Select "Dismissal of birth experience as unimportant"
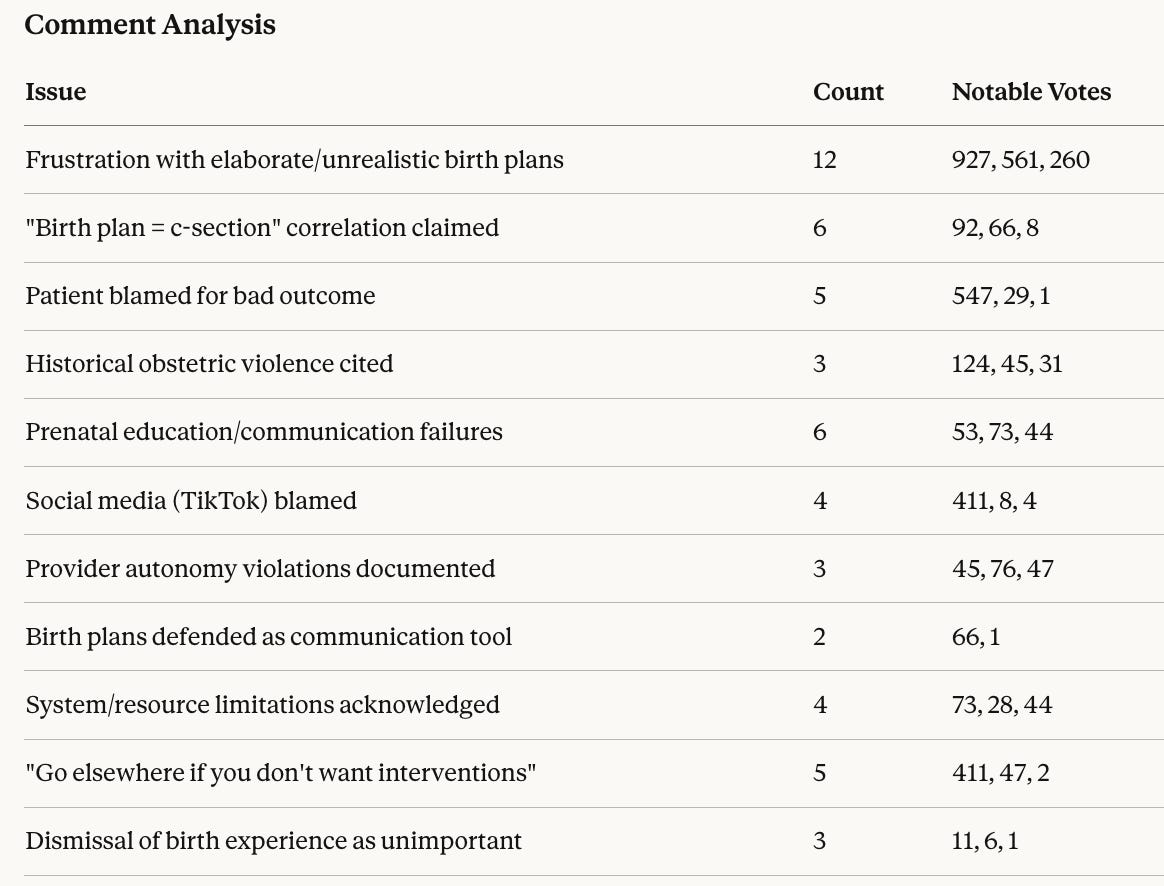Viewport: 1164px width, 886px height. (273, 841)
